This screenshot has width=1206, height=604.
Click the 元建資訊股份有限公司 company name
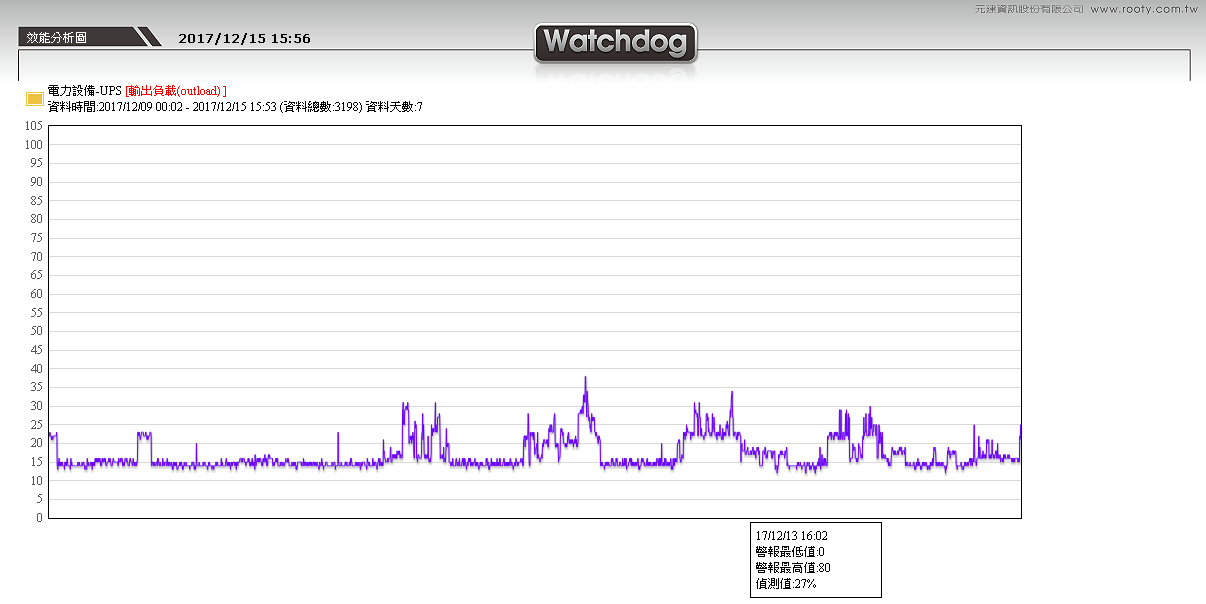click(x=1029, y=9)
